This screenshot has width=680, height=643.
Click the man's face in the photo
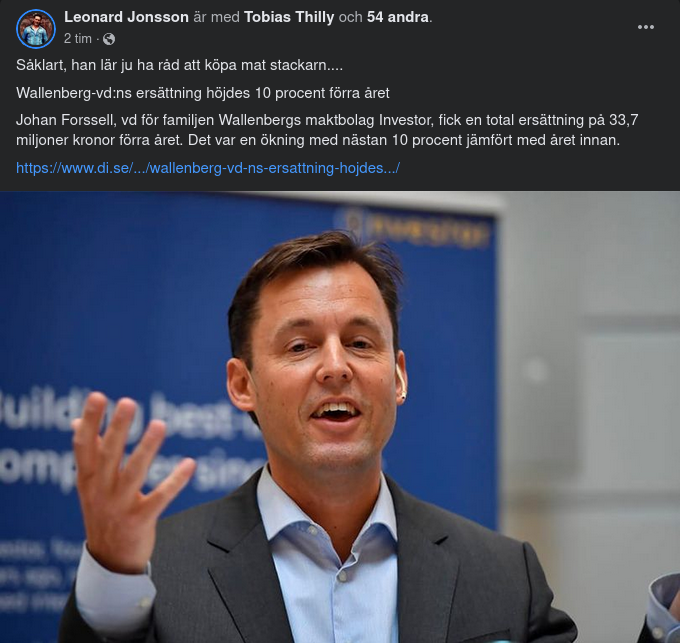(x=323, y=360)
